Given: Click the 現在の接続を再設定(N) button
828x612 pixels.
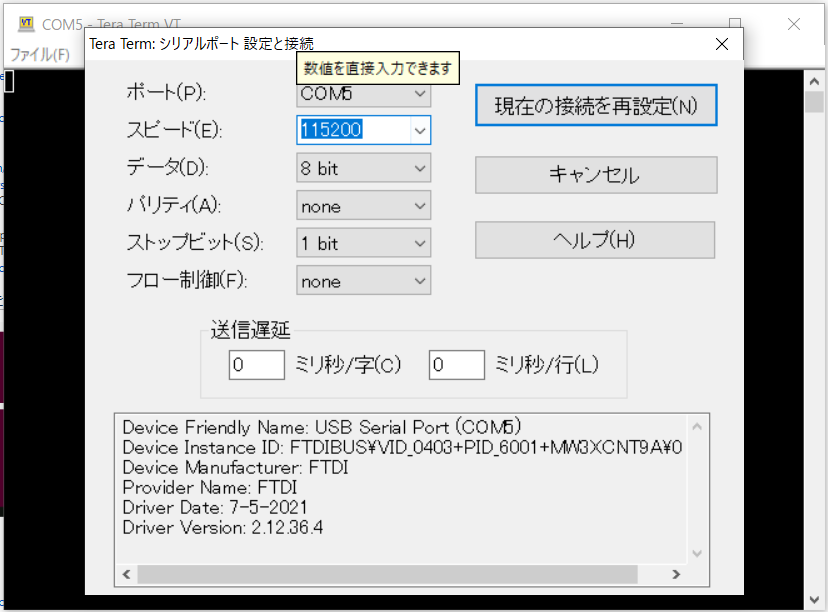Looking at the screenshot, I should [x=596, y=106].
